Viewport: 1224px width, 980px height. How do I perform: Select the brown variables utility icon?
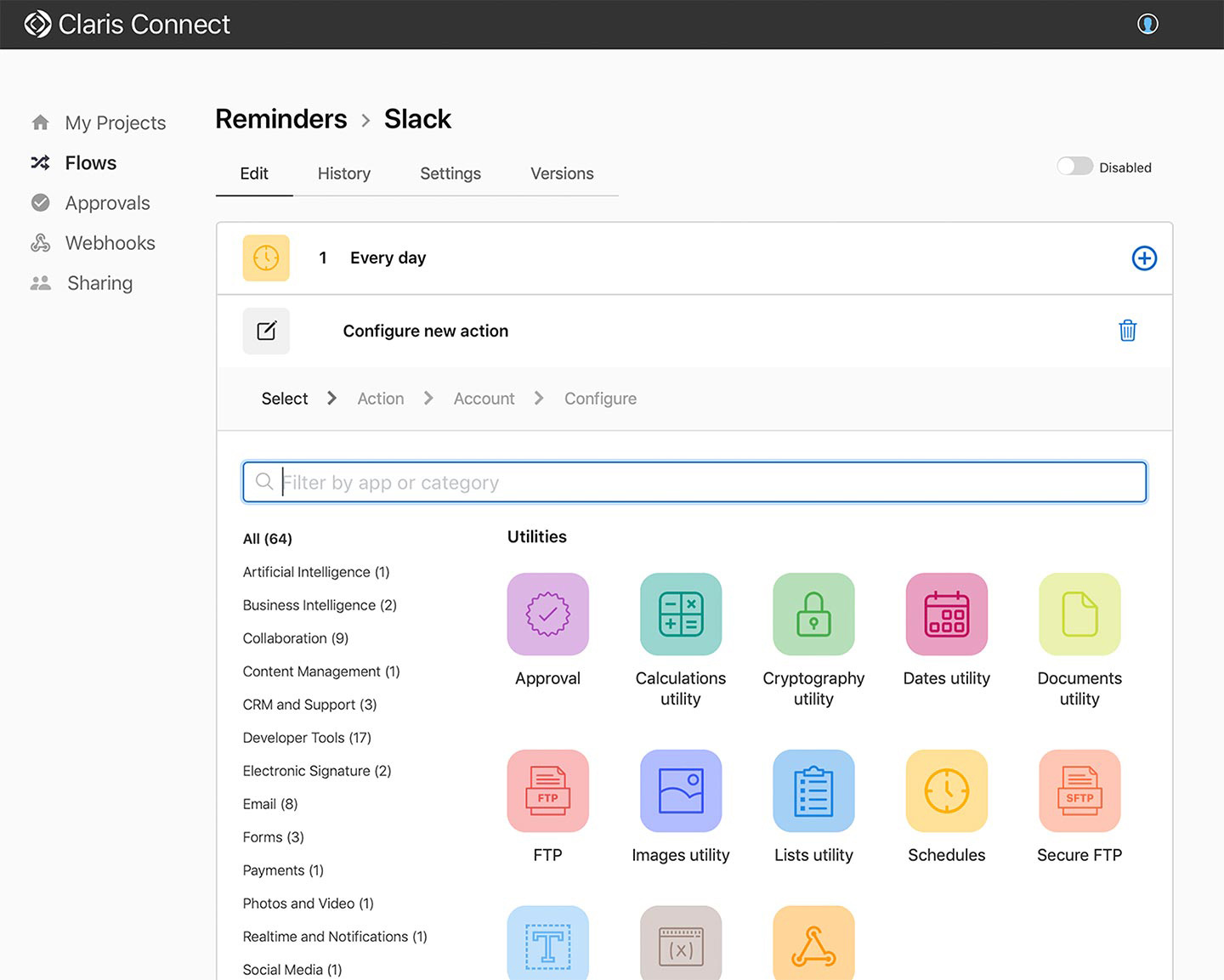681,943
